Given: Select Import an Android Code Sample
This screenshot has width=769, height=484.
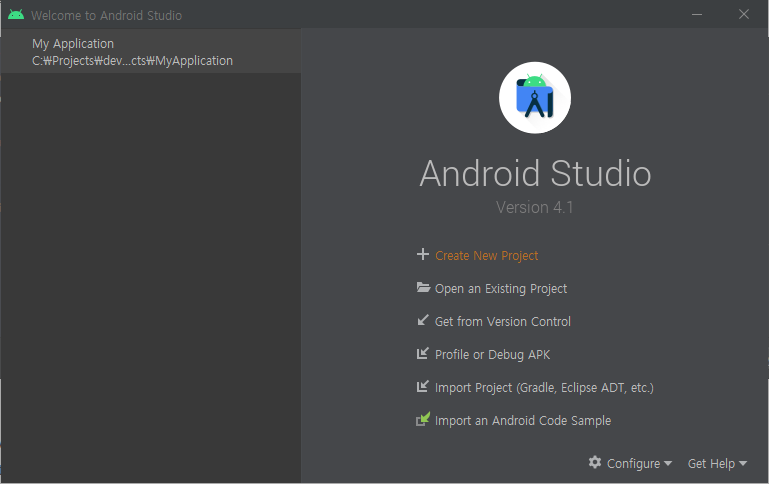Looking at the screenshot, I should (x=523, y=421).
